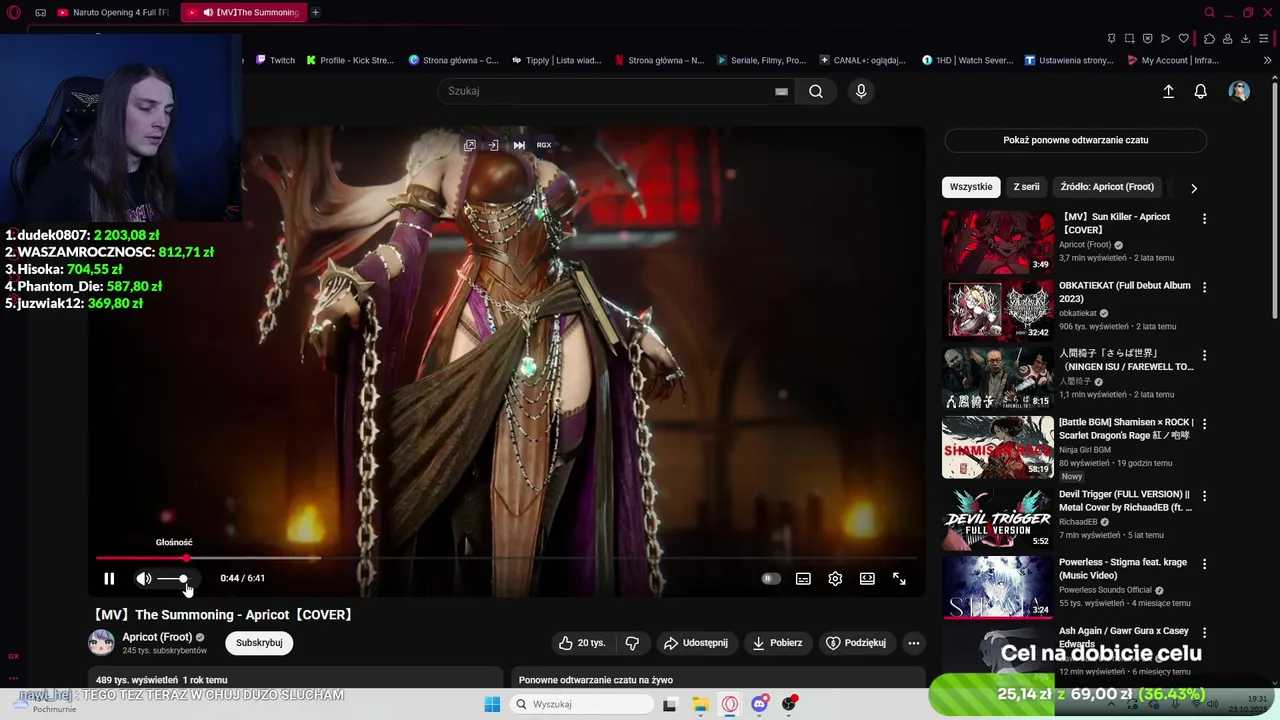
Task: Open the CANAL+ bookmark
Action: tap(862, 60)
